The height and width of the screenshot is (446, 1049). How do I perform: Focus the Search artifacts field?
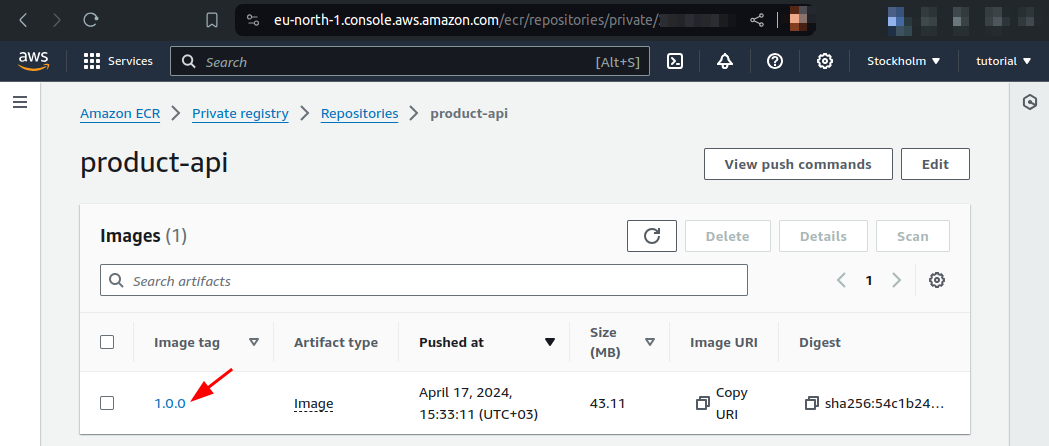[x=423, y=280]
